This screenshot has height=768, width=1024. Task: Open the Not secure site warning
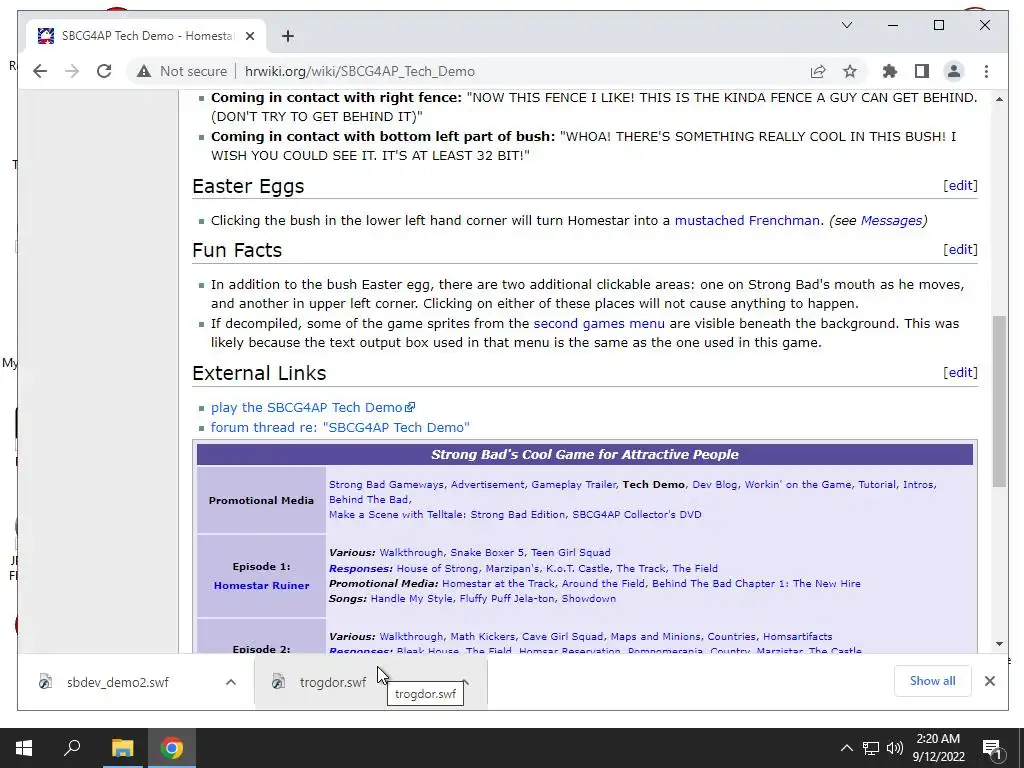(182, 71)
